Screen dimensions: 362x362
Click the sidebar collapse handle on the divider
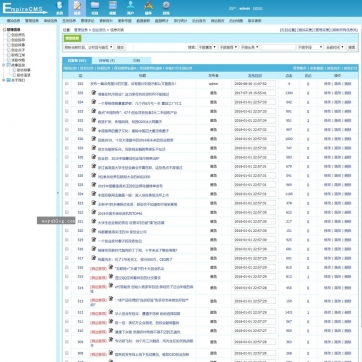(x=57, y=193)
